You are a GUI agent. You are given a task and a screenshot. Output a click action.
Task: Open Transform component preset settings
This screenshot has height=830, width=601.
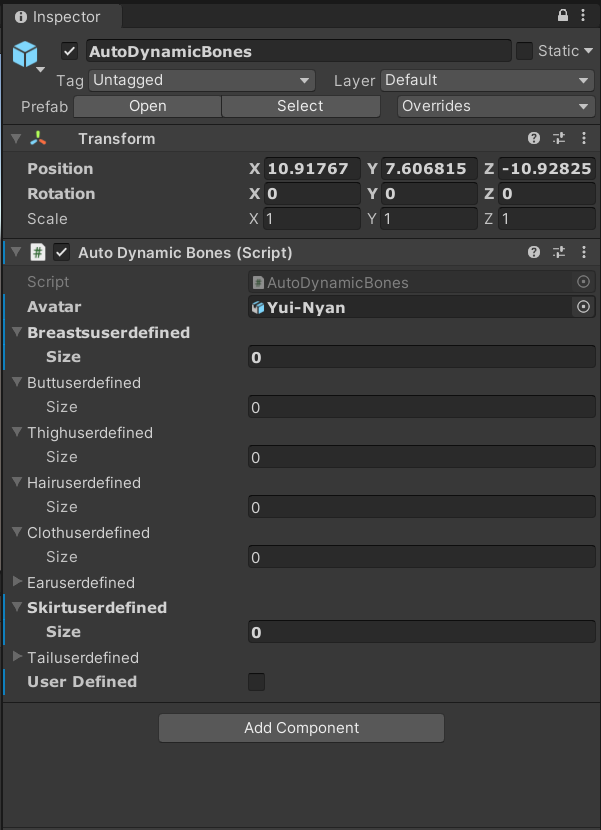point(559,139)
